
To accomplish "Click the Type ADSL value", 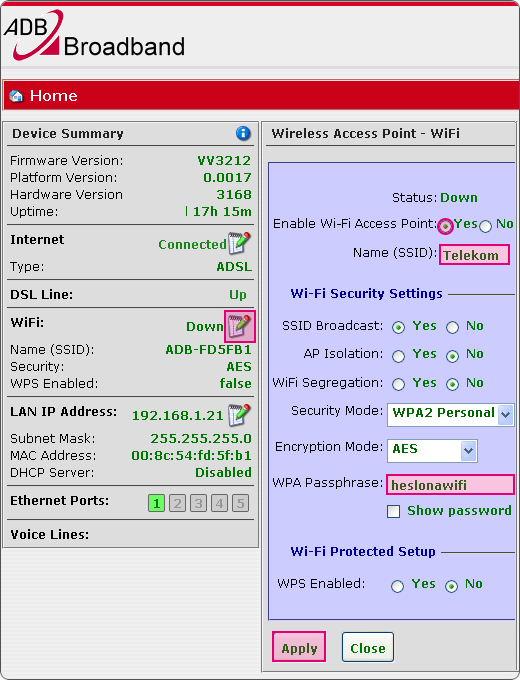I will pos(234,266).
